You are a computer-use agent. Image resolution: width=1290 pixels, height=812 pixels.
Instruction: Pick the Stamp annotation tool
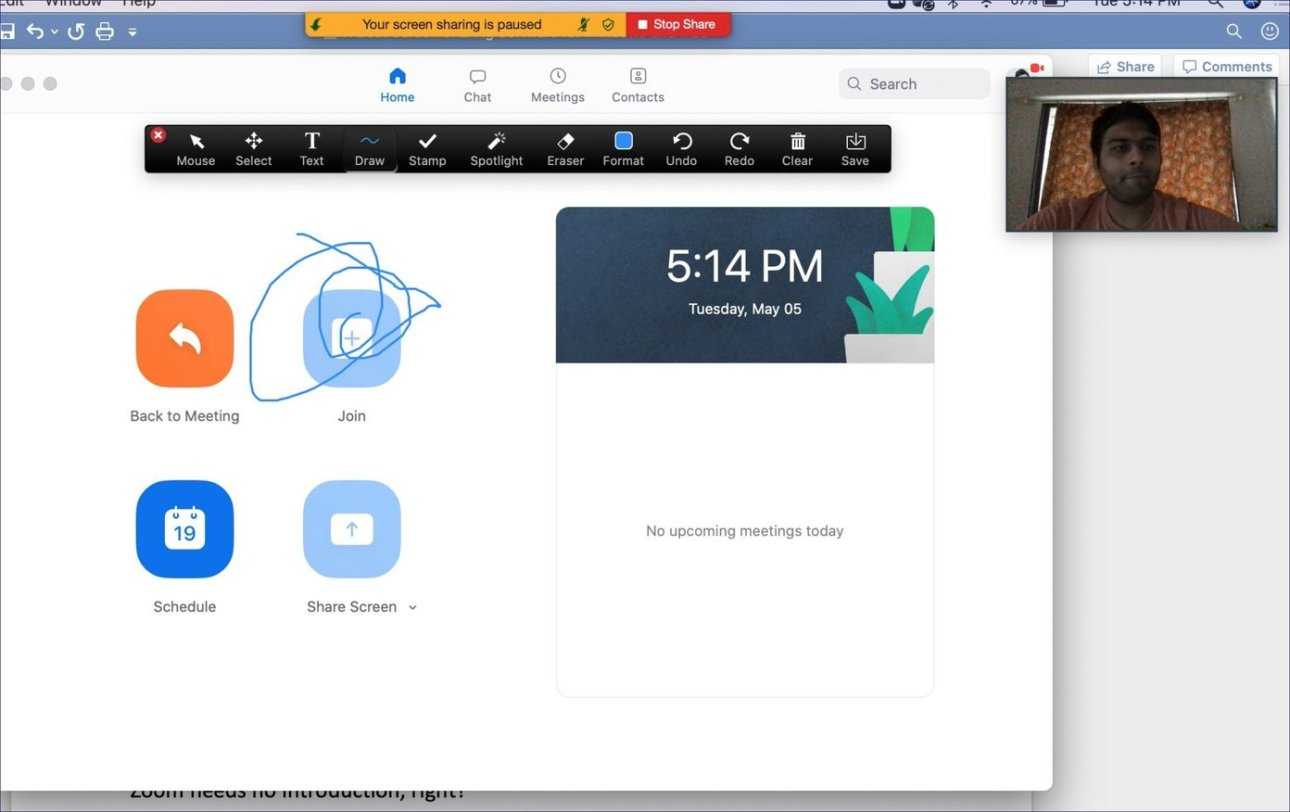427,148
